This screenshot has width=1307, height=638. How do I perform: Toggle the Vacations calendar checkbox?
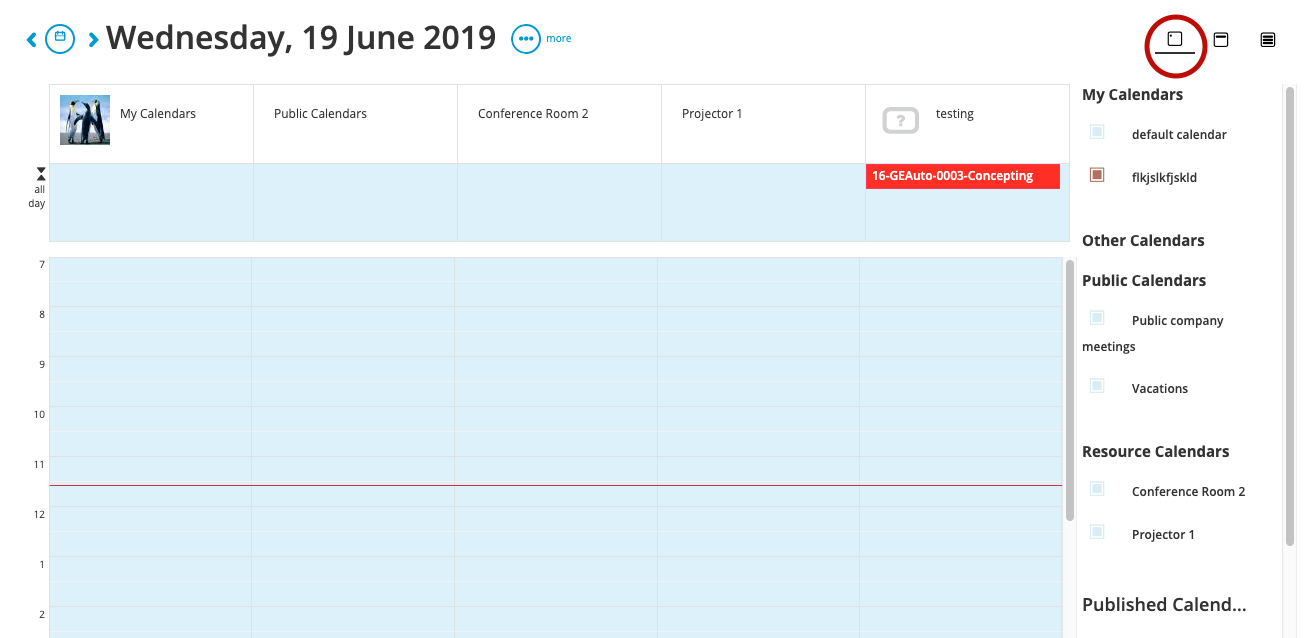pyautogui.click(x=1097, y=385)
